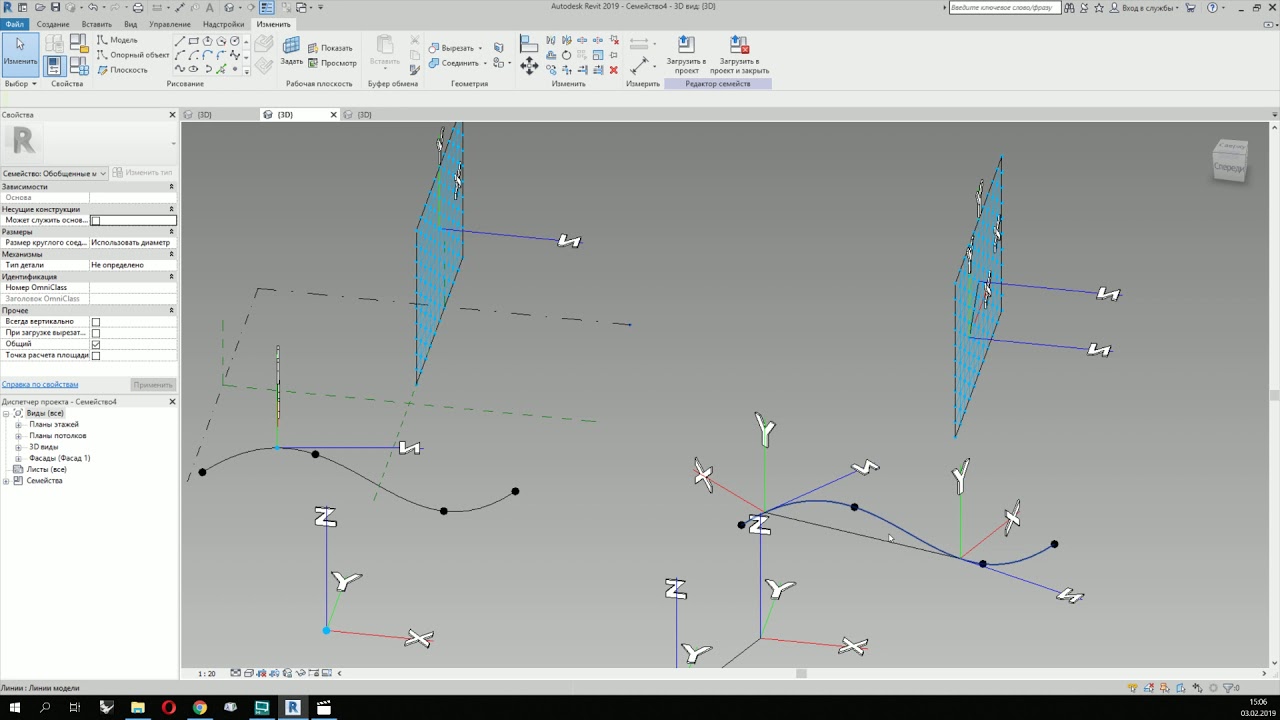
Task: Uncheck the Общий checkbox
Action: click(96, 344)
